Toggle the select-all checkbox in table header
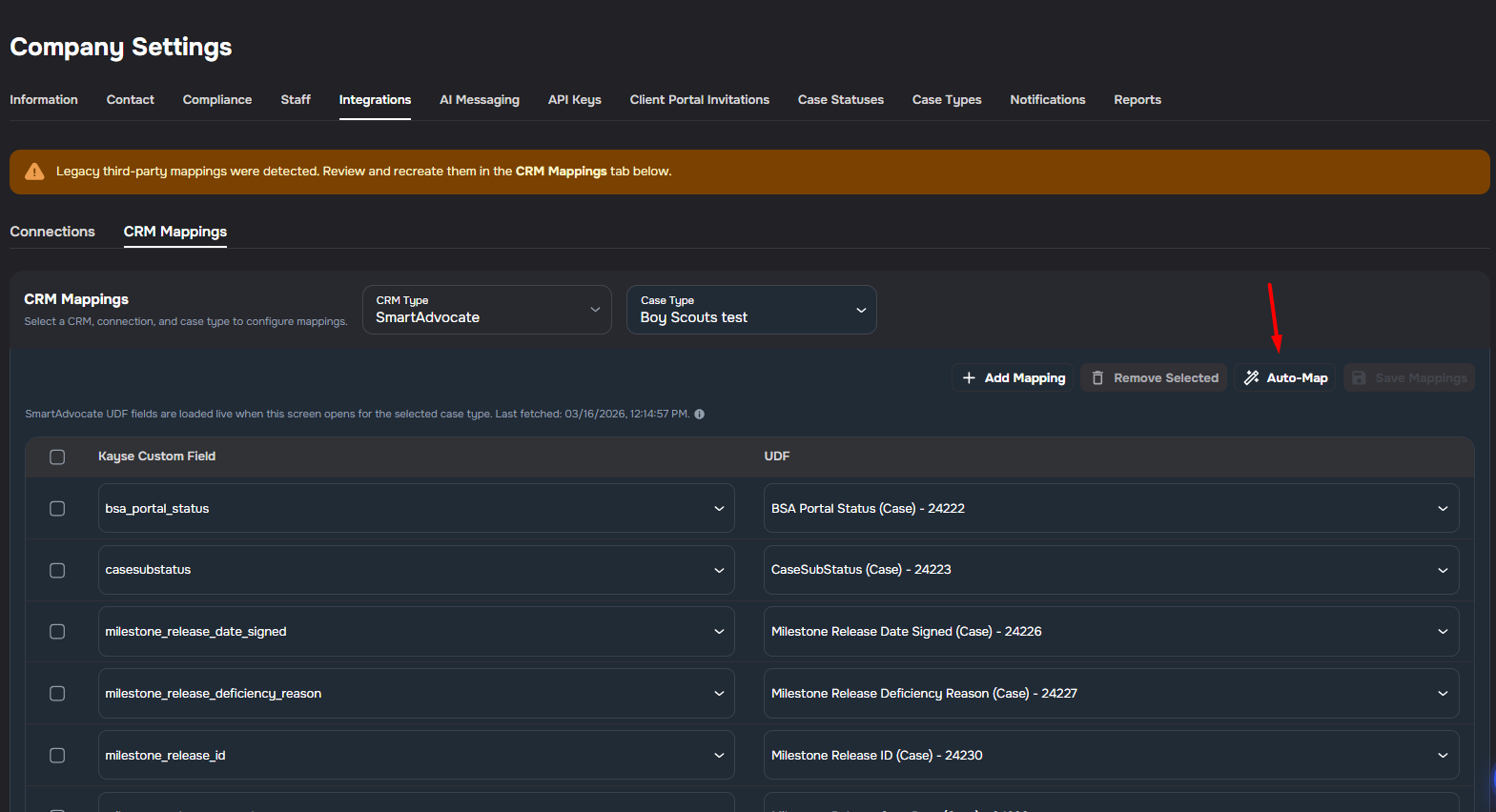 tap(57, 457)
